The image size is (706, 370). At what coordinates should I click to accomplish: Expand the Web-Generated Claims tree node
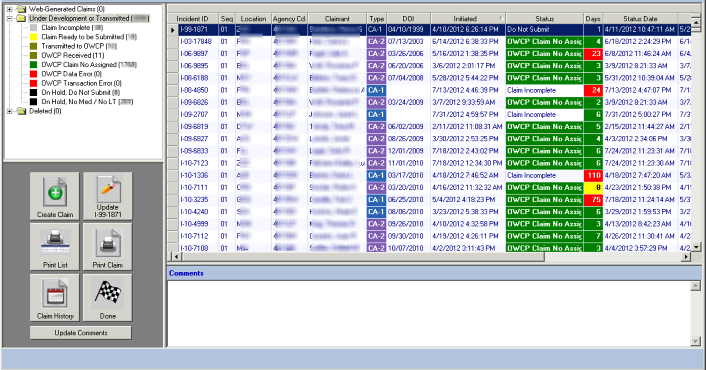point(9,9)
